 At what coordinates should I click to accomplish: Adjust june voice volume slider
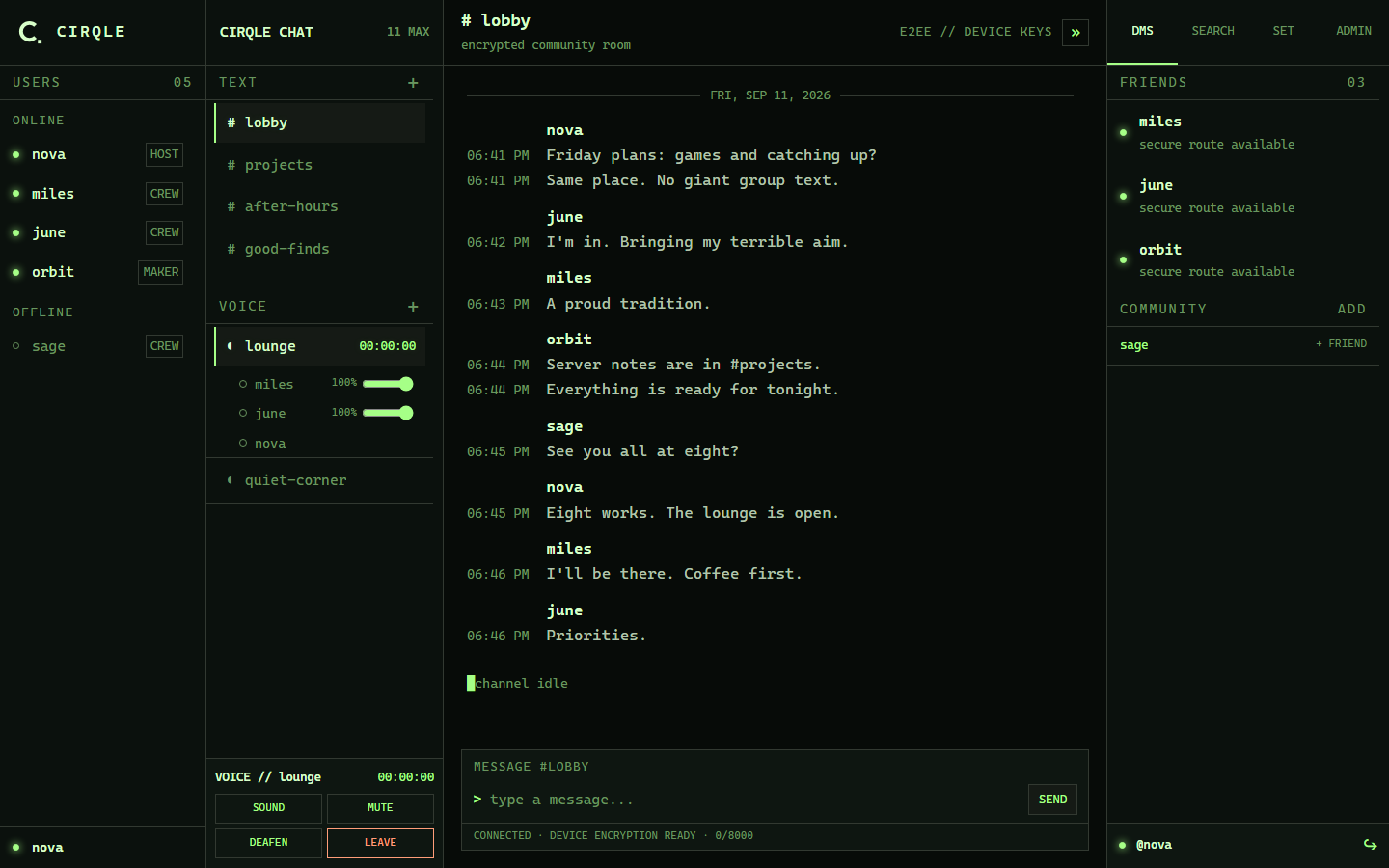(388, 413)
